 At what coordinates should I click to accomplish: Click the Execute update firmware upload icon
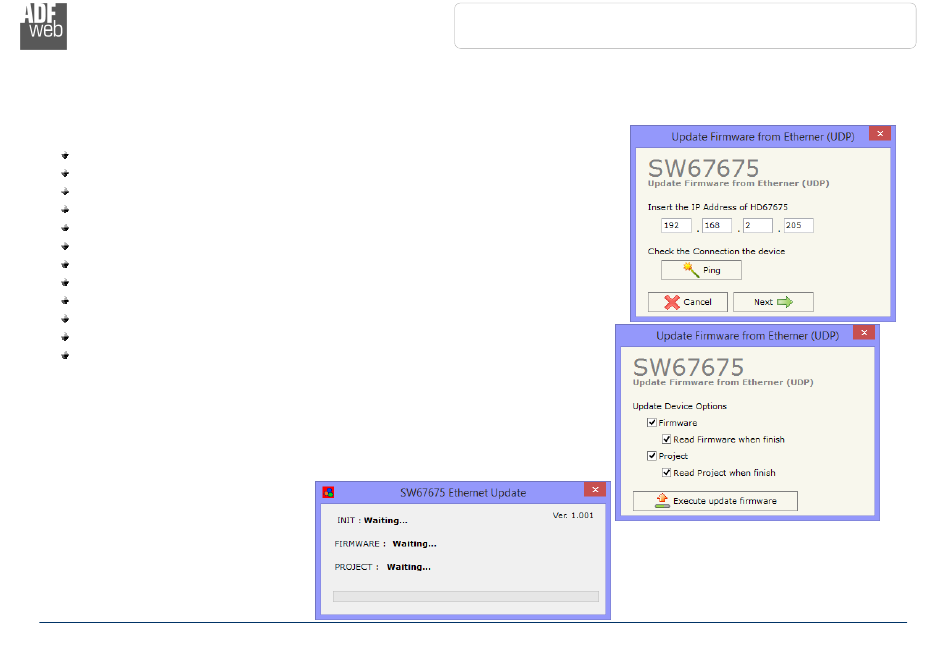662,501
